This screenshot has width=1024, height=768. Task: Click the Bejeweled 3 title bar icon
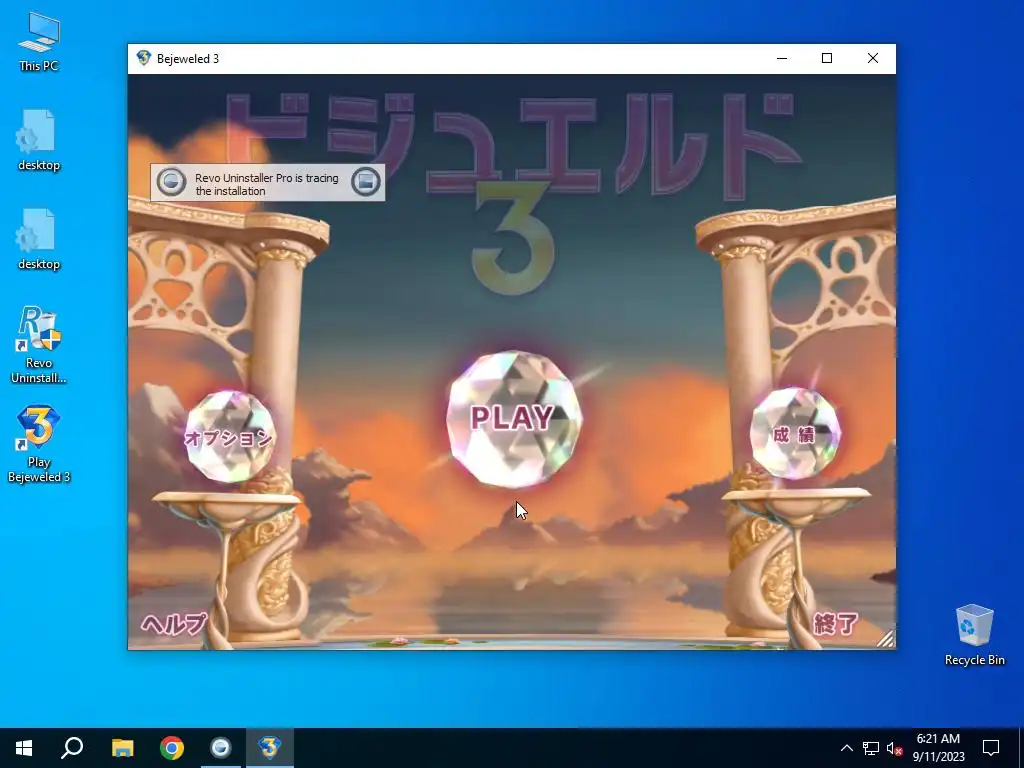[x=144, y=58]
